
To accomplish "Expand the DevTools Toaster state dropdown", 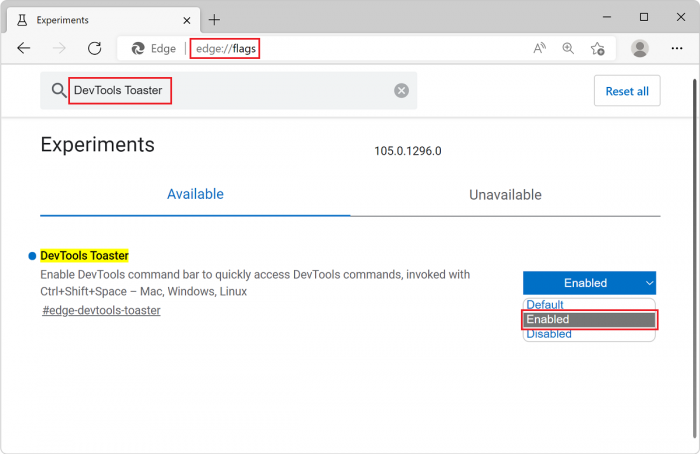I will click(589, 283).
